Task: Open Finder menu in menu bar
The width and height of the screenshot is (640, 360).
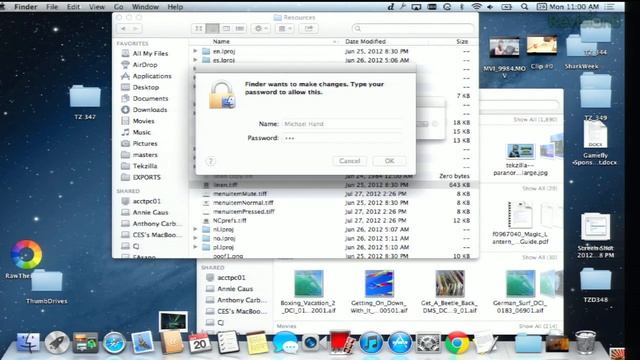Action: click(x=25, y=7)
